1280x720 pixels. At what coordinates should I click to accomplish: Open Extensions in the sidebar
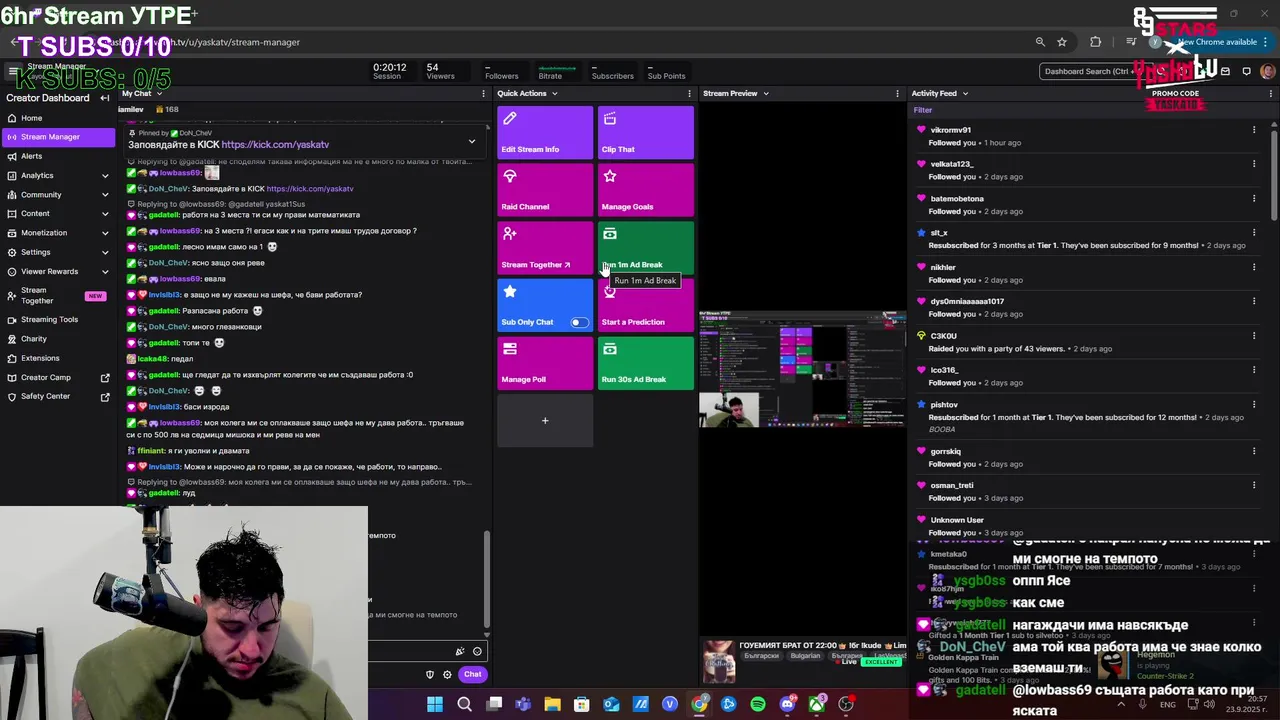pyautogui.click(x=58, y=358)
